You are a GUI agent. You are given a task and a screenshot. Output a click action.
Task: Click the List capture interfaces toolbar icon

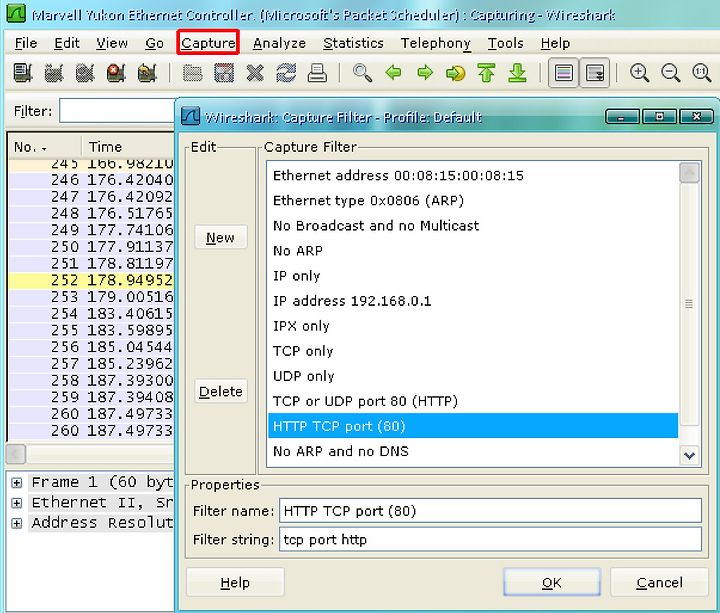point(23,73)
